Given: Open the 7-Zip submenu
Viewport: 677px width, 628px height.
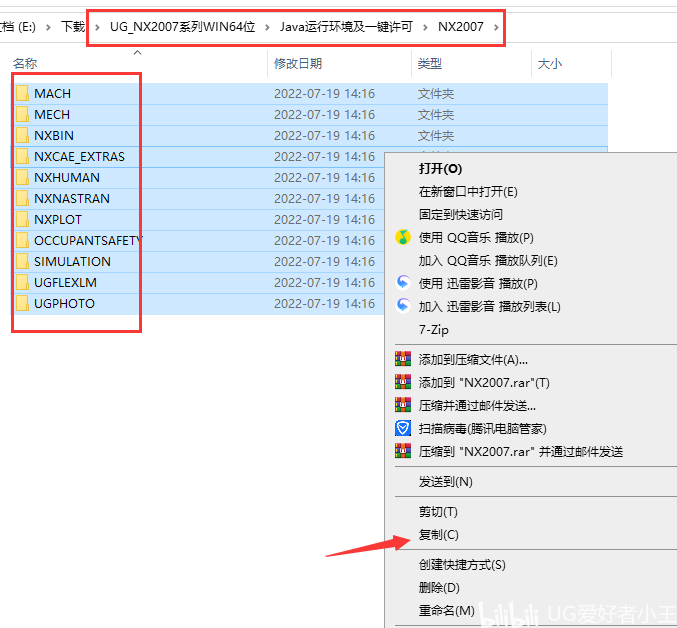Looking at the screenshot, I should [x=433, y=330].
